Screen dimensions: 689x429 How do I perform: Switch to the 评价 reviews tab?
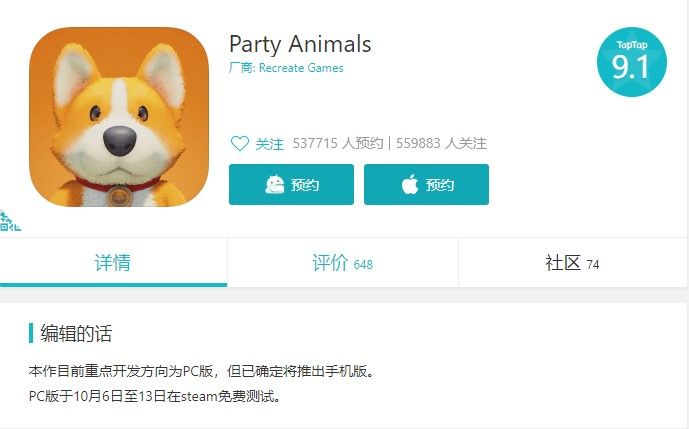(330, 264)
